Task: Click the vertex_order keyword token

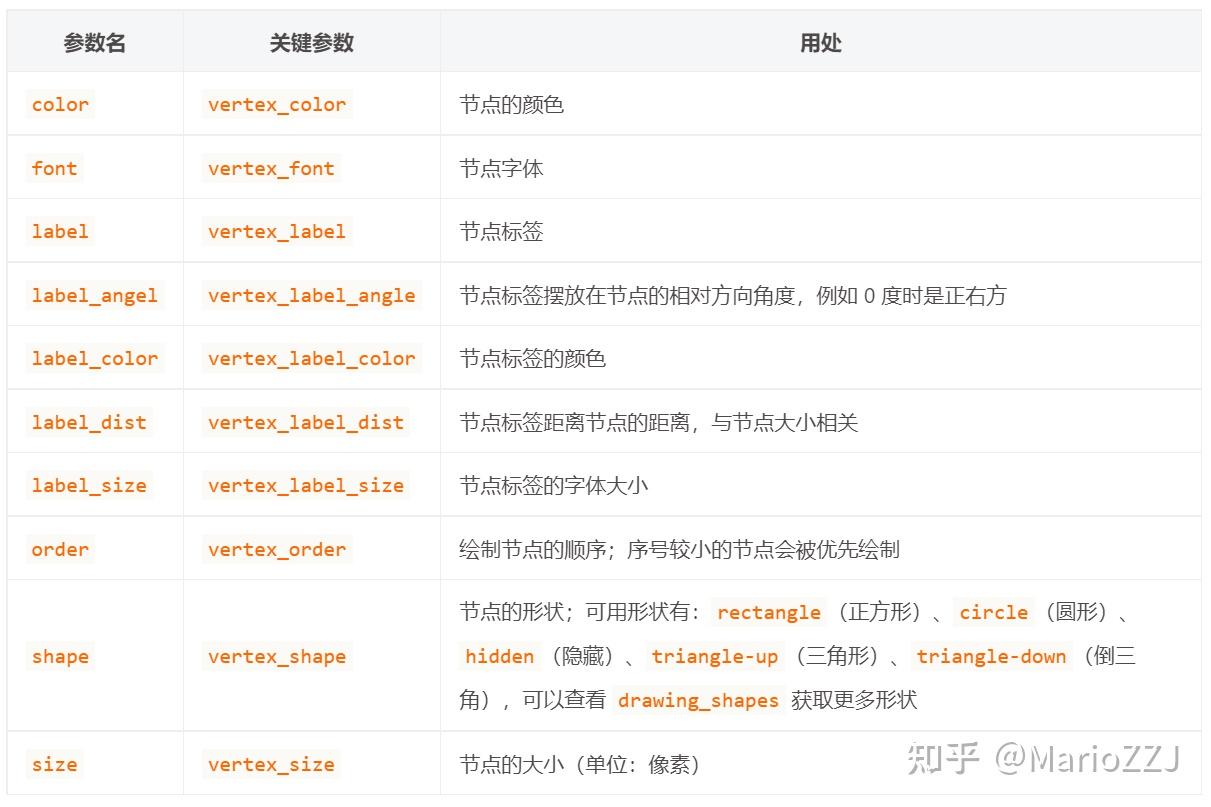Action: [276, 549]
